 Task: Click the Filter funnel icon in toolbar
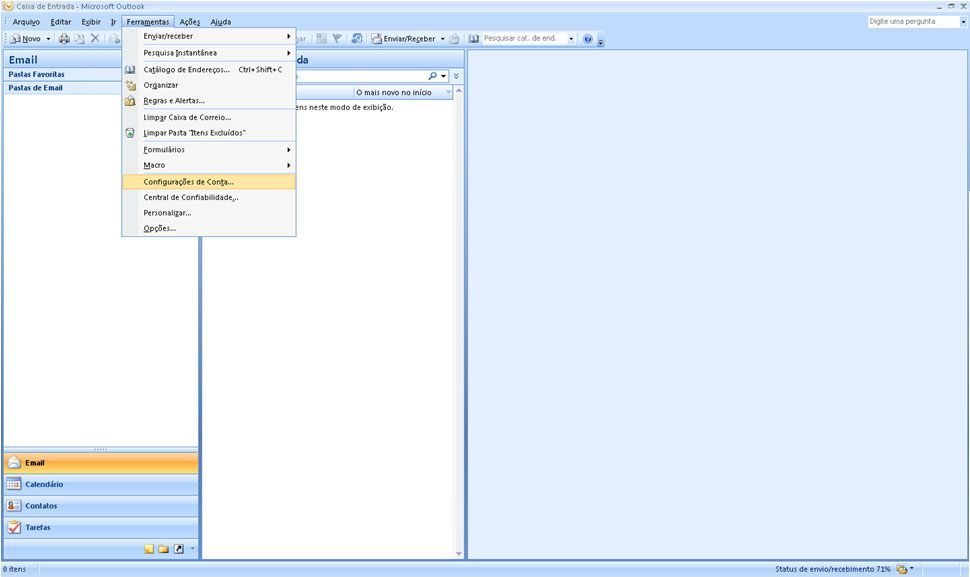(337, 39)
